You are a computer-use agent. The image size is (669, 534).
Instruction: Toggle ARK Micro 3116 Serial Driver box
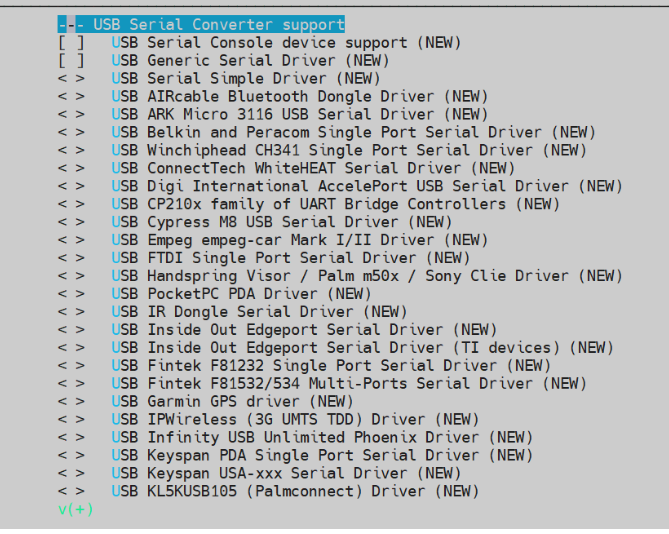pos(71,114)
